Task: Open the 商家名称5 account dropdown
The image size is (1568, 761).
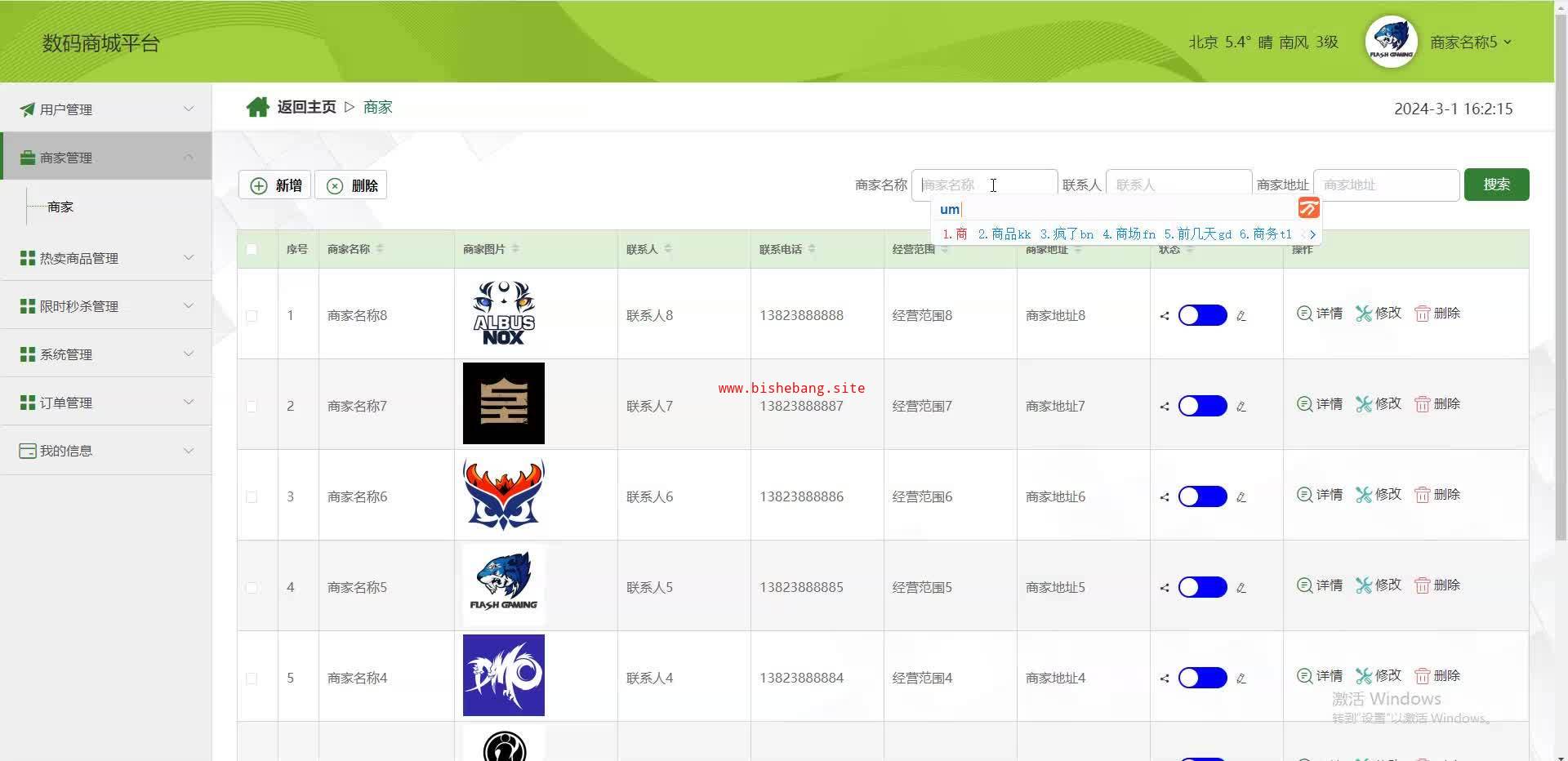Action: coord(1470,42)
